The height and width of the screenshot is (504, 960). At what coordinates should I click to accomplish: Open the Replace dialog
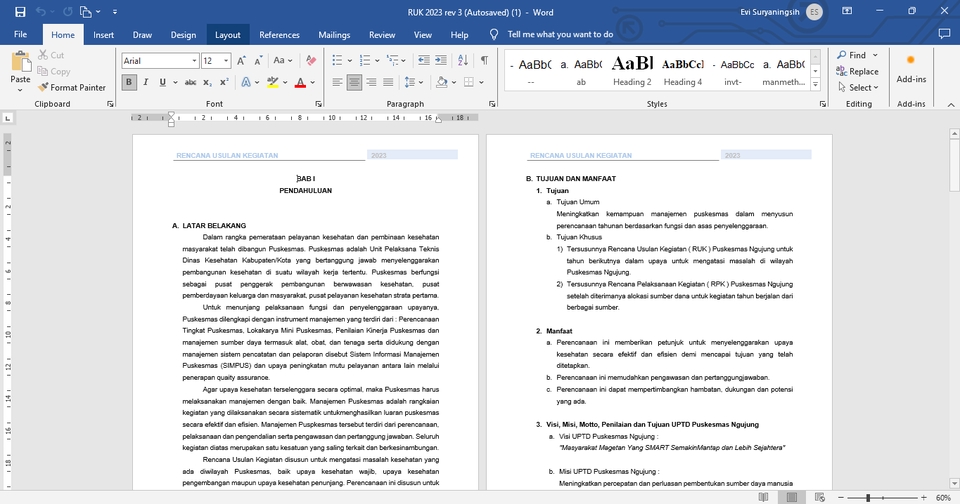(858, 72)
